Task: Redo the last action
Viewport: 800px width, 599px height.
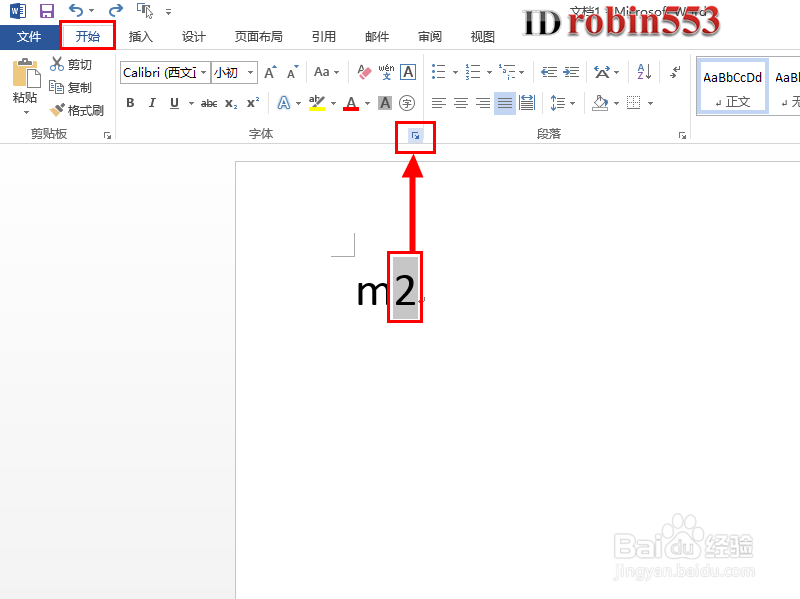Action: point(116,10)
